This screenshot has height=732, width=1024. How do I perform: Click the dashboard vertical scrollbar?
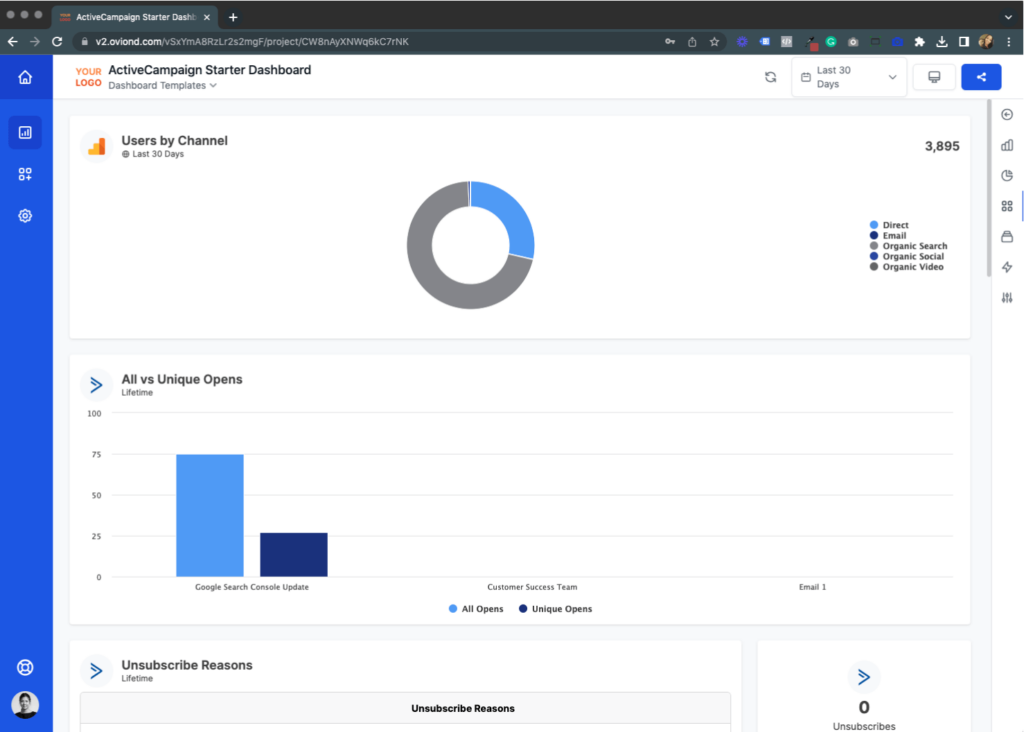pos(989,188)
